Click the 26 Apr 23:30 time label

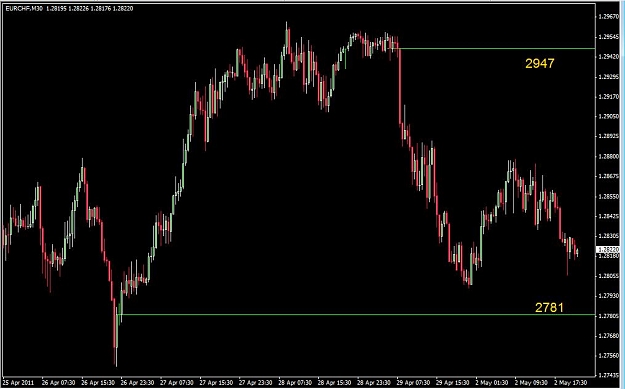(x=137, y=383)
